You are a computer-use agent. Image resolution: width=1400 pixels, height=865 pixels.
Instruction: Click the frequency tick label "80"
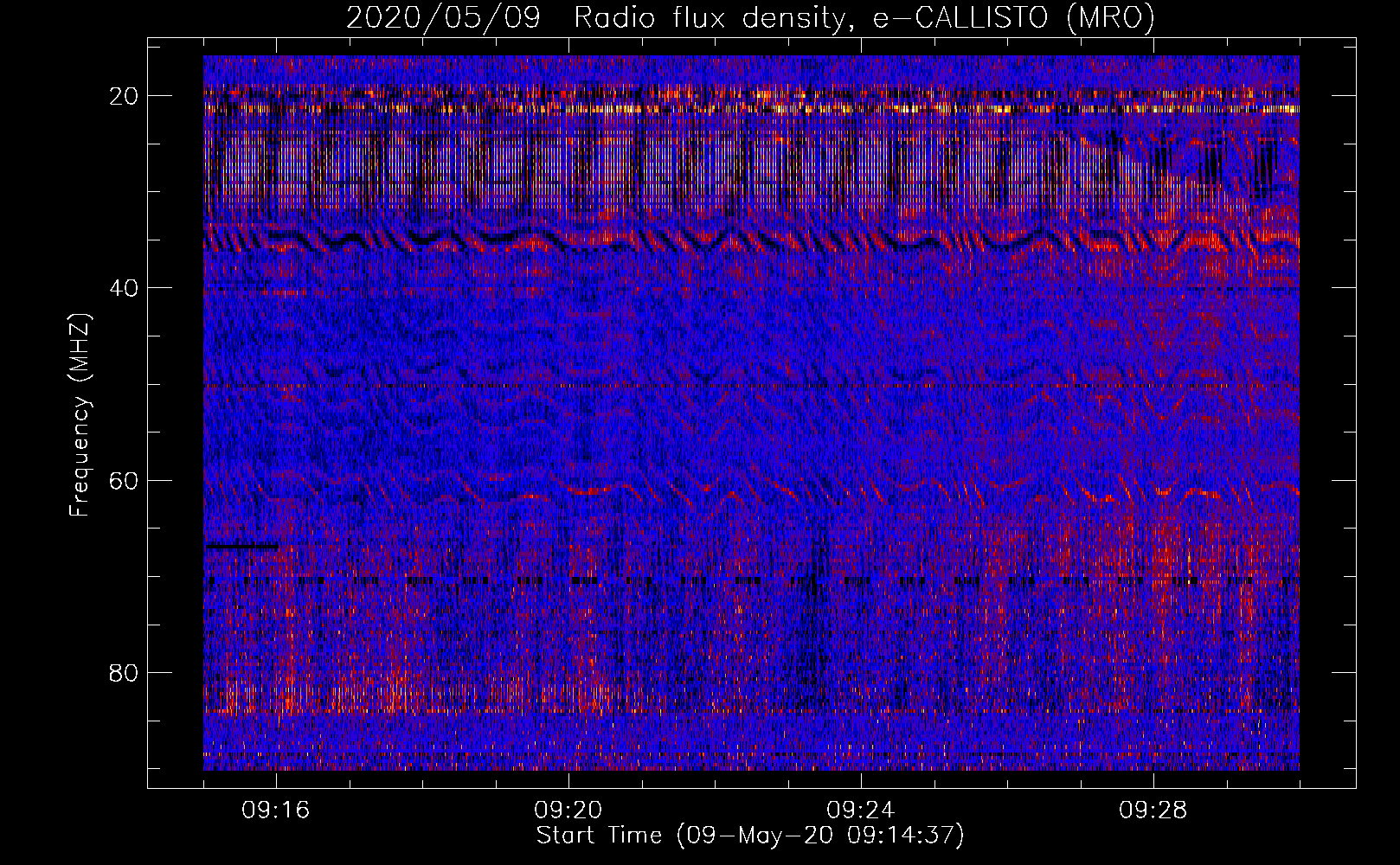pos(125,673)
